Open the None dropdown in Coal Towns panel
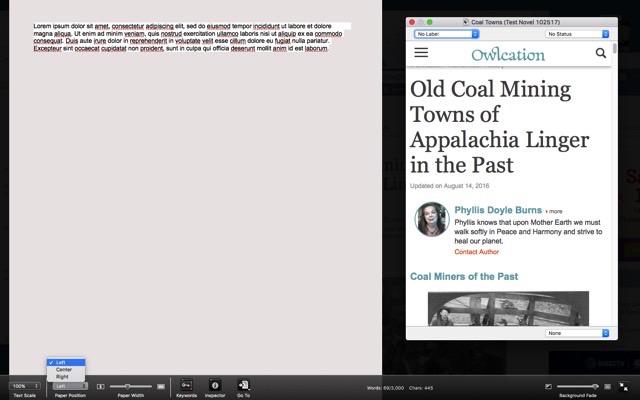This screenshot has height=400, width=640. (577, 333)
